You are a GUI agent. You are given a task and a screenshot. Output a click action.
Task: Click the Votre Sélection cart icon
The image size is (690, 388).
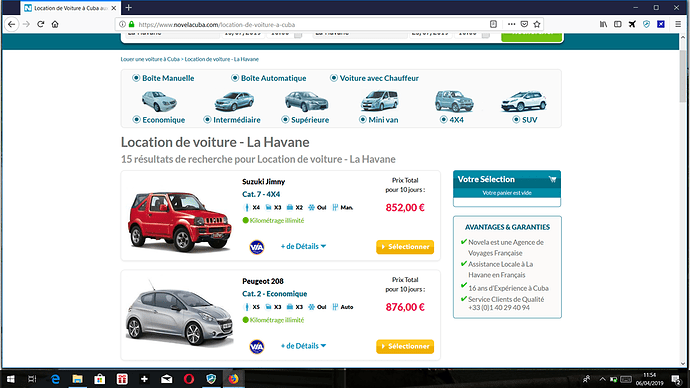click(x=552, y=179)
